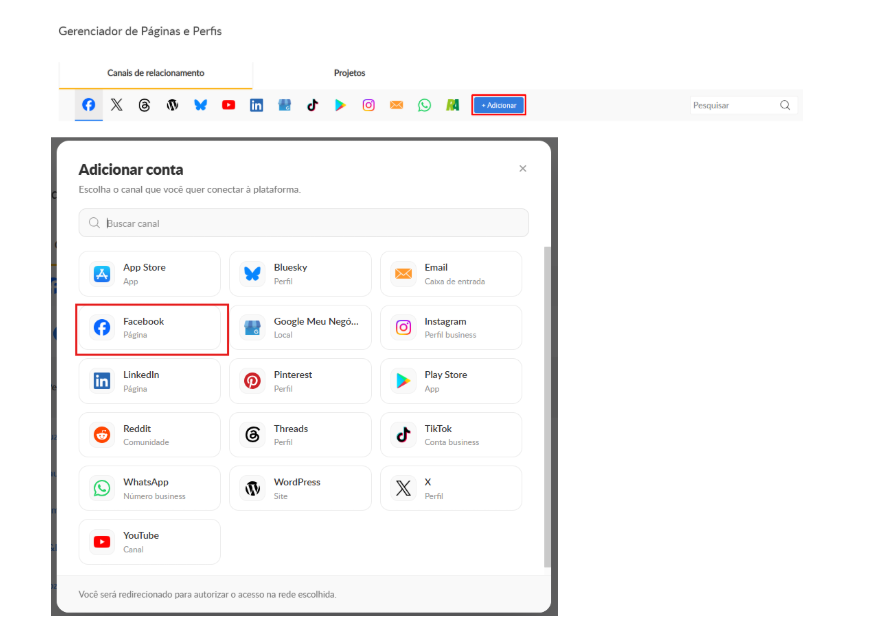This screenshot has width=878, height=620.
Task: Select the YouTube icon in the channels toolbar
Action: [228, 105]
